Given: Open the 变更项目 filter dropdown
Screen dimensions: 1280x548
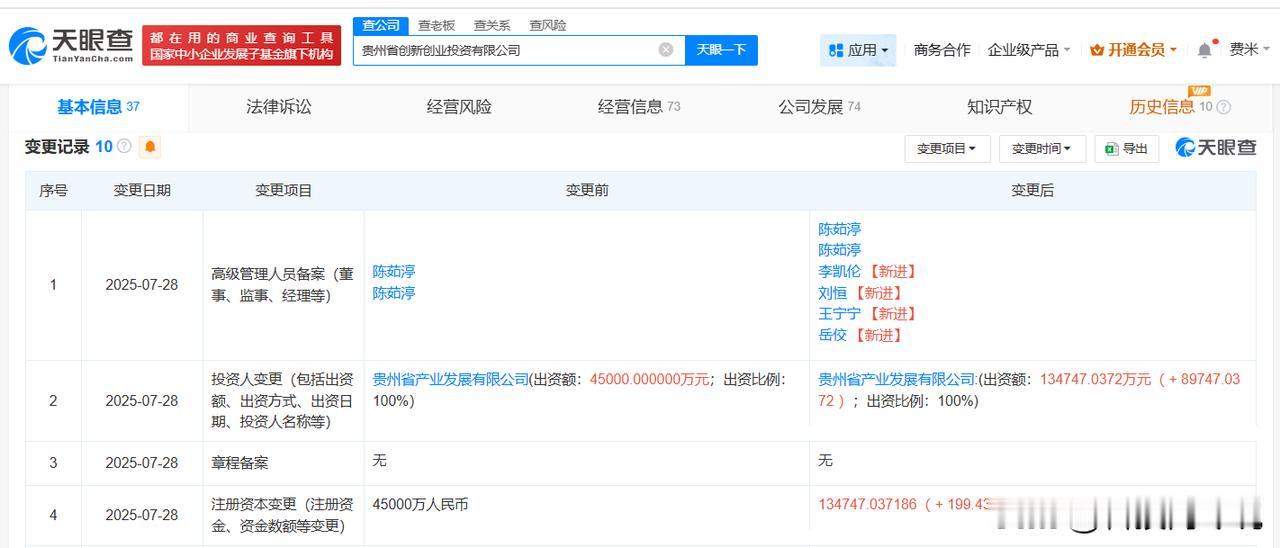Looking at the screenshot, I should (947, 148).
